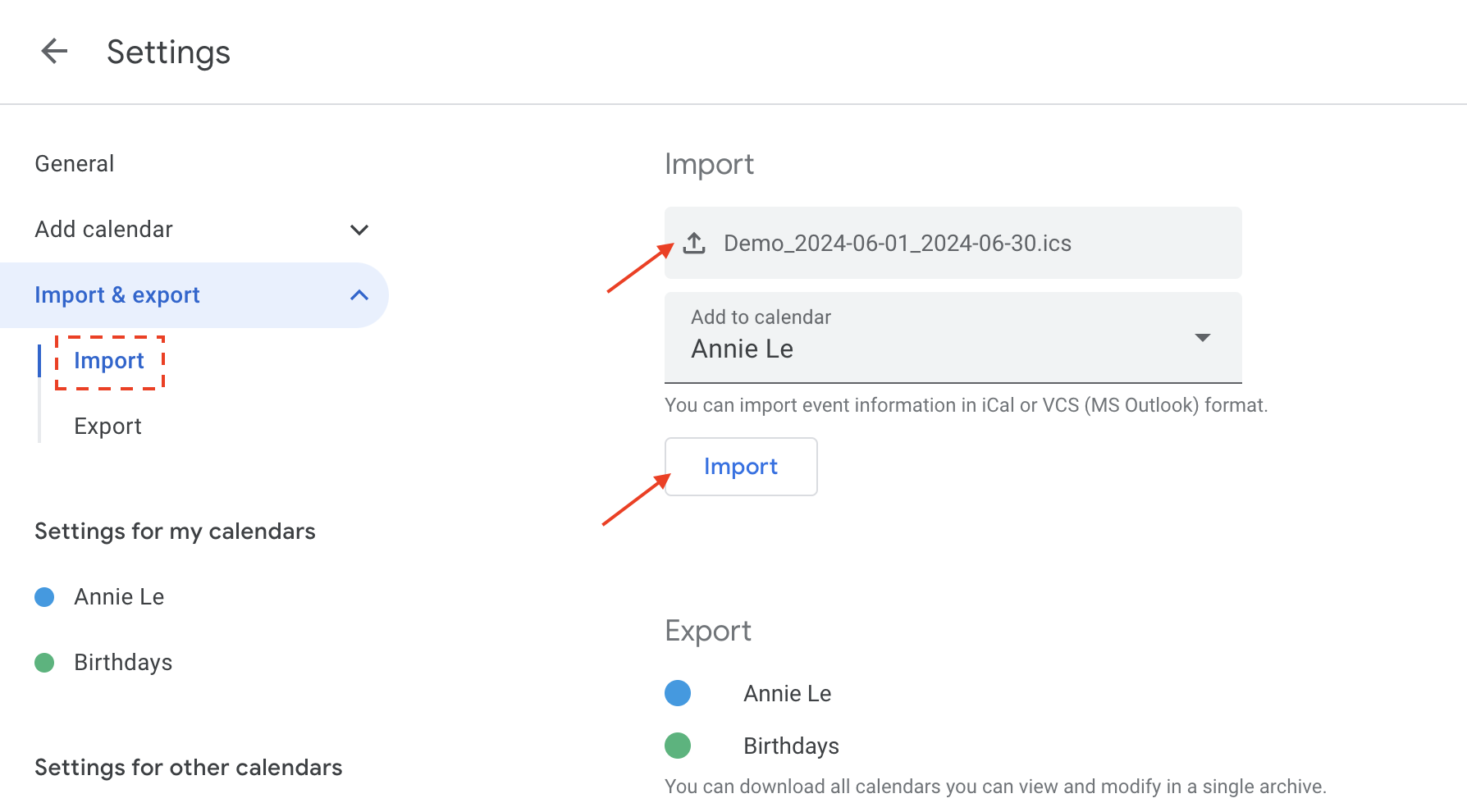Select the Export sub-item in the sidebar

(x=107, y=427)
